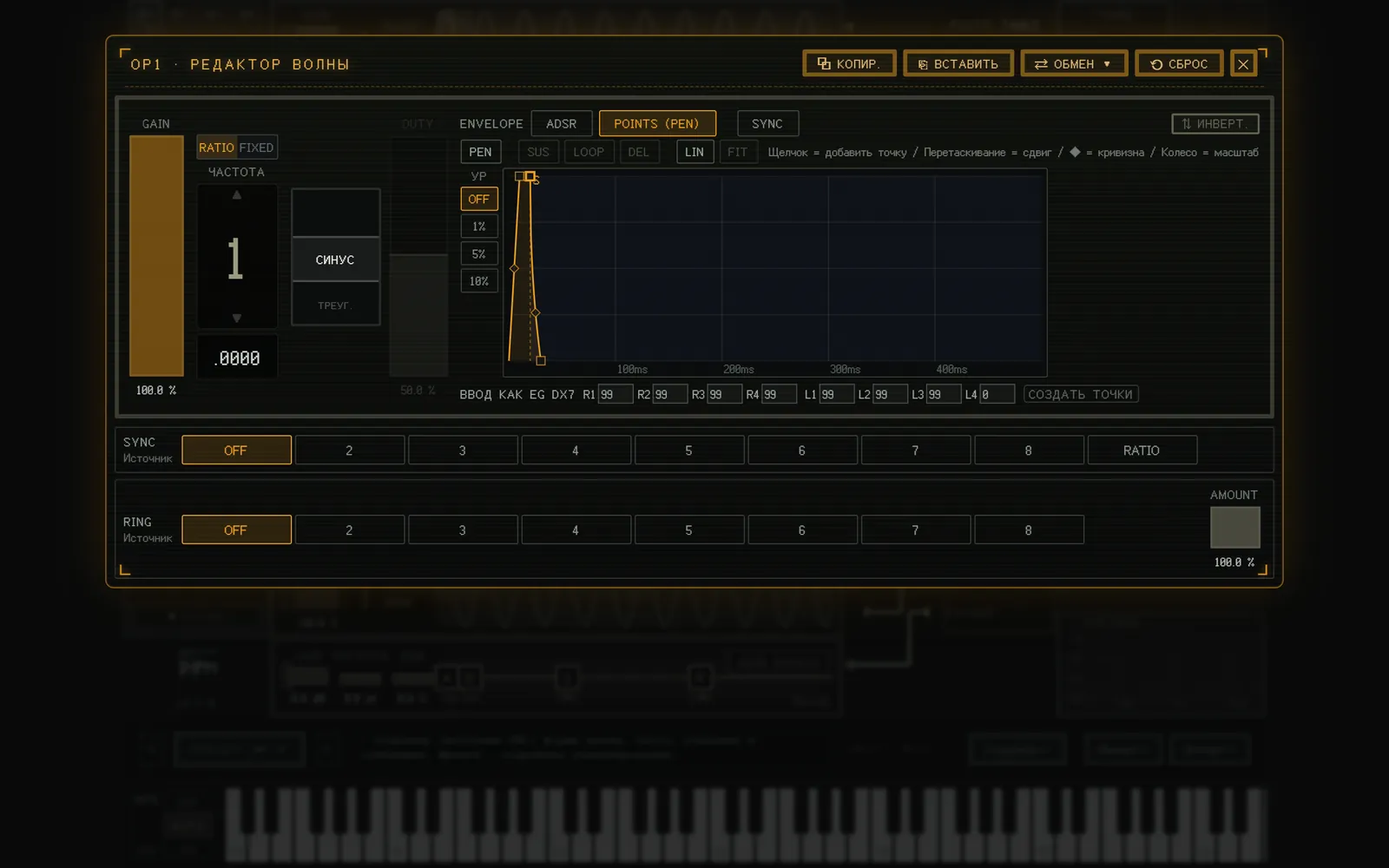Select LIN curve mode
The height and width of the screenshot is (868, 1389).
694,152
